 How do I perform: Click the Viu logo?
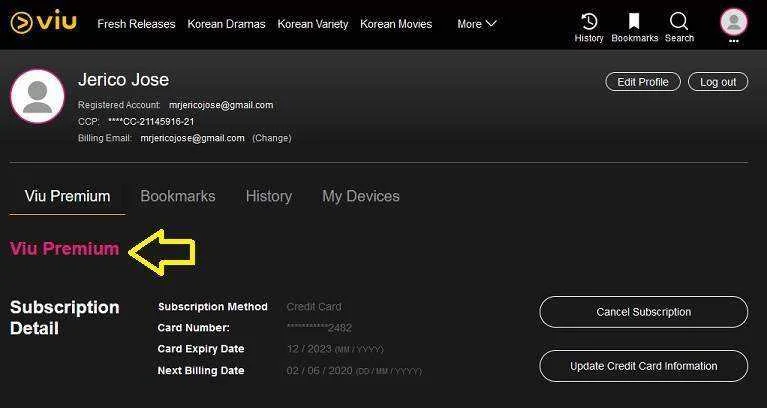(43, 22)
